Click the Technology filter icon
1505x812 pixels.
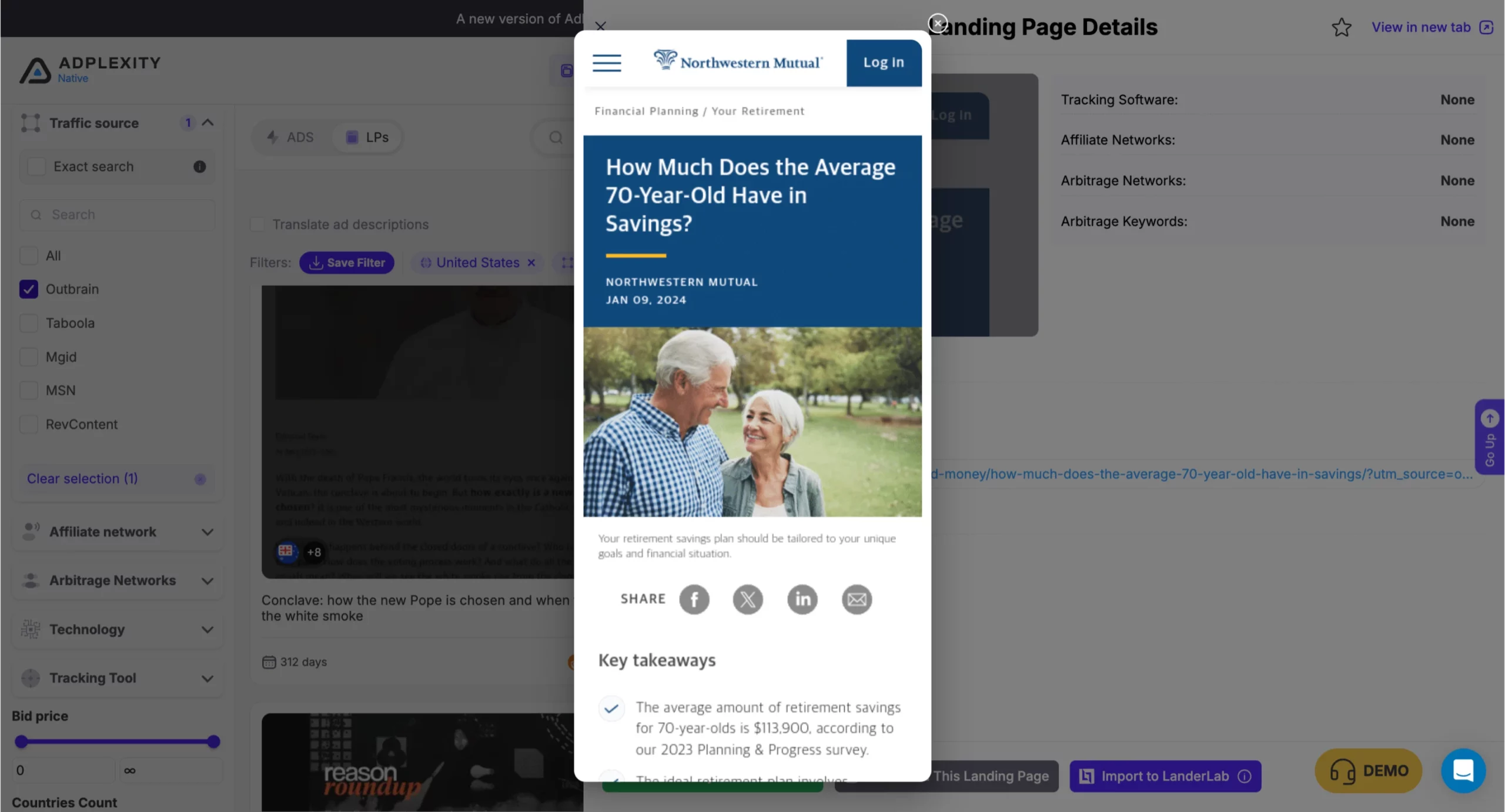pos(31,629)
